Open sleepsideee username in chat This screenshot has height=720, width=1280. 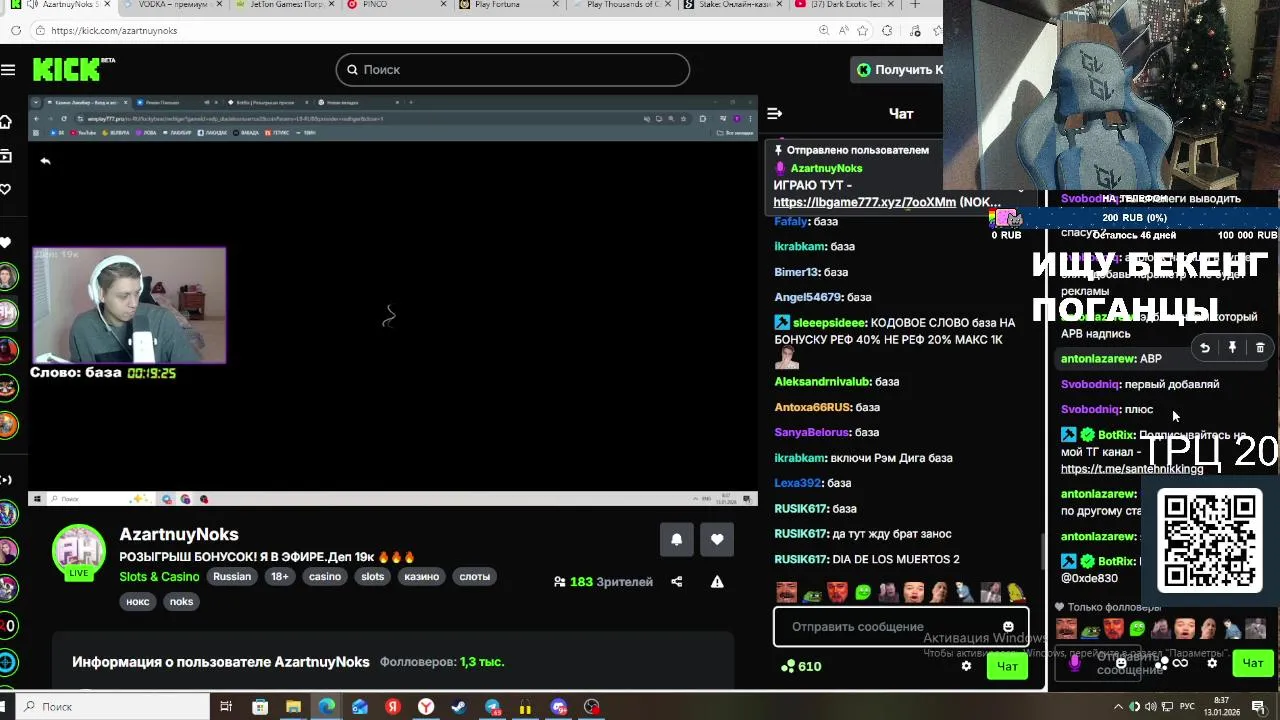point(829,323)
